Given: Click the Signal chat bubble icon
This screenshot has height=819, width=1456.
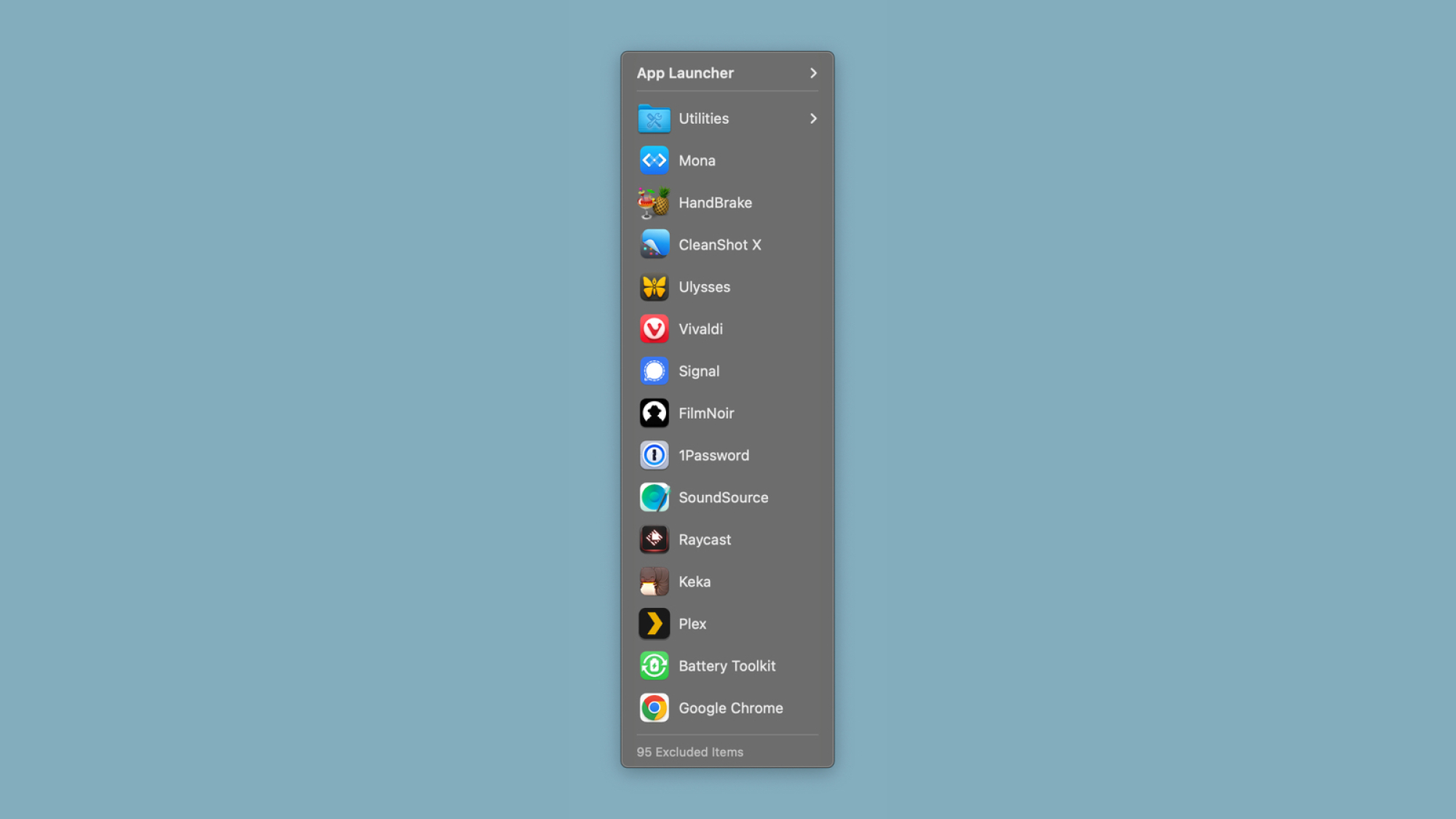Looking at the screenshot, I should click(x=654, y=371).
